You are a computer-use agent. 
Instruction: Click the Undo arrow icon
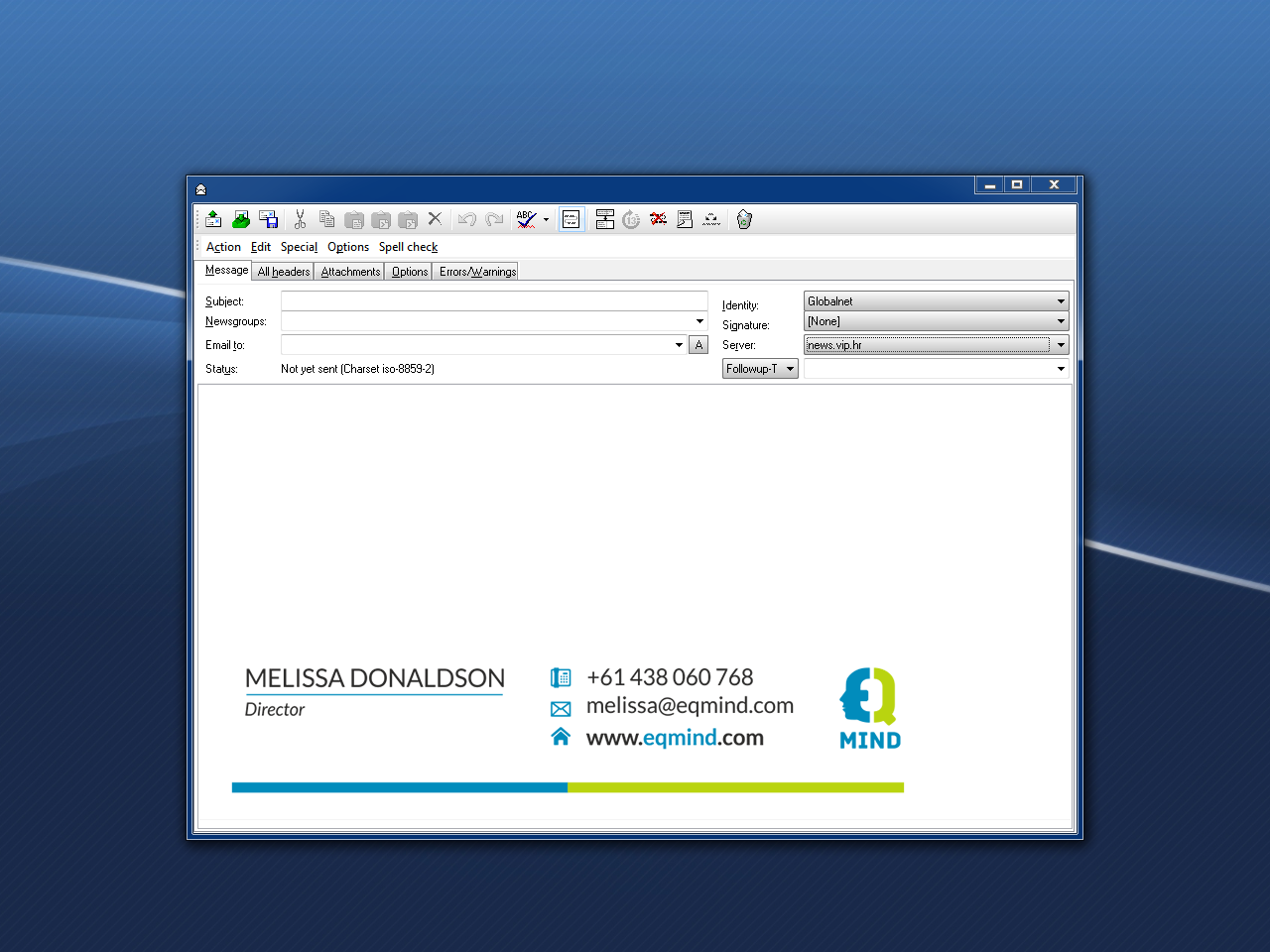(467, 219)
